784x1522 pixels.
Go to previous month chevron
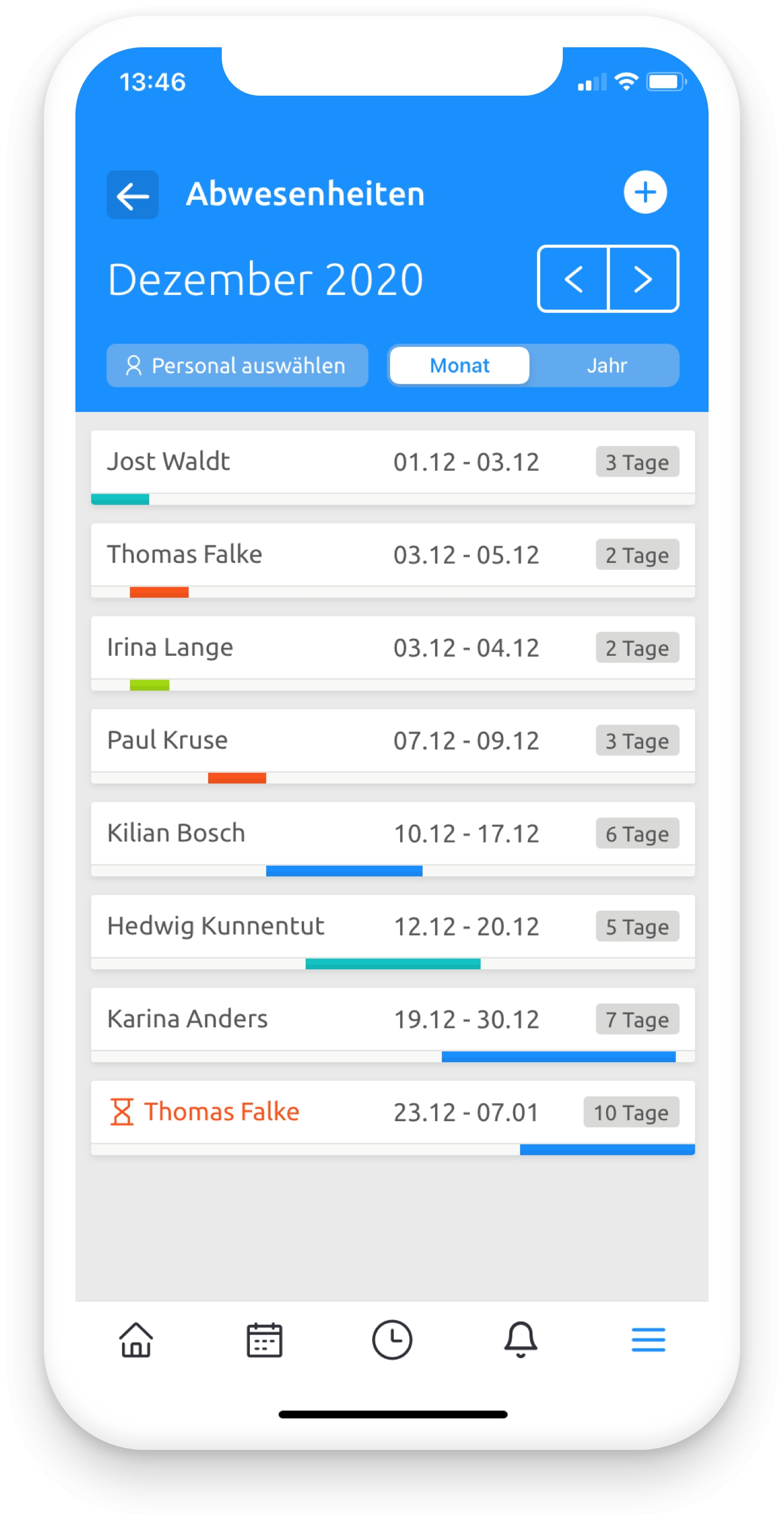573,279
